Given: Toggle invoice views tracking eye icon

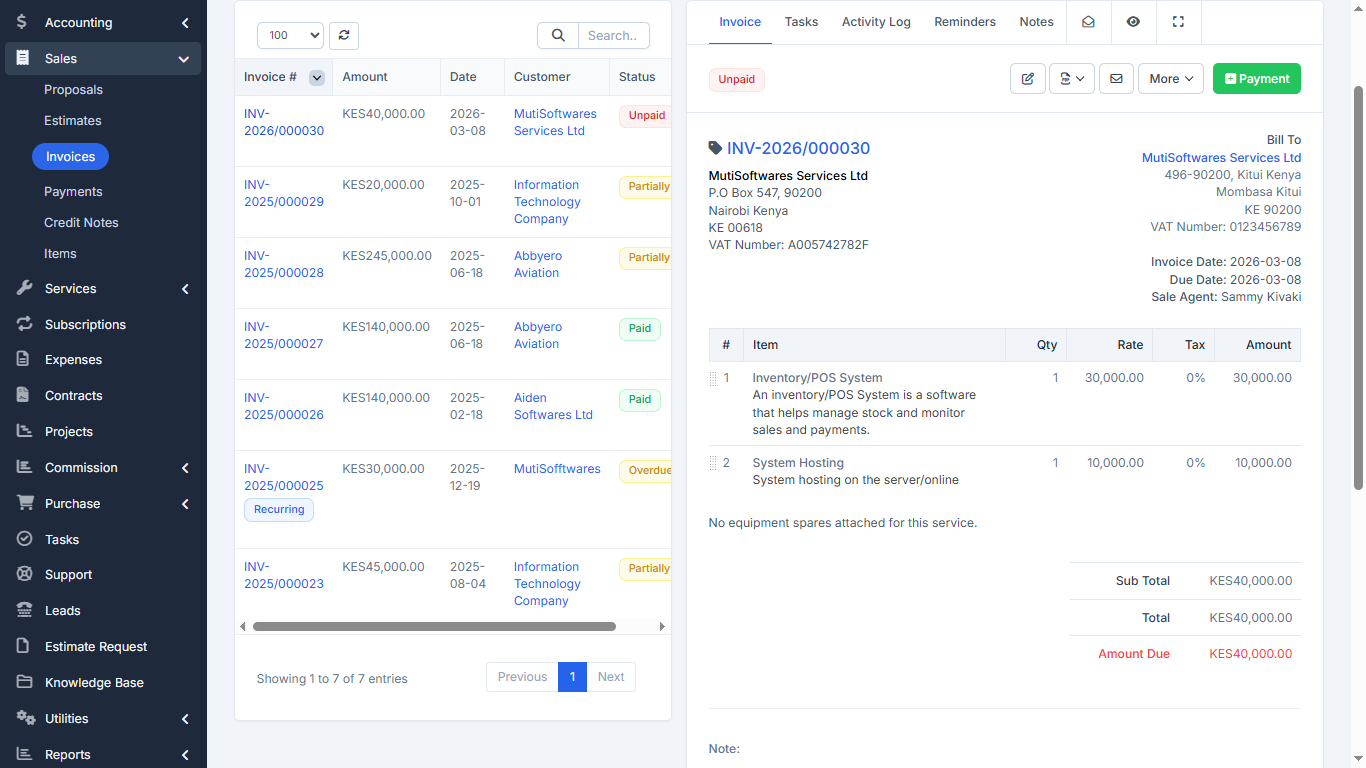Looking at the screenshot, I should pyautogui.click(x=1133, y=21).
